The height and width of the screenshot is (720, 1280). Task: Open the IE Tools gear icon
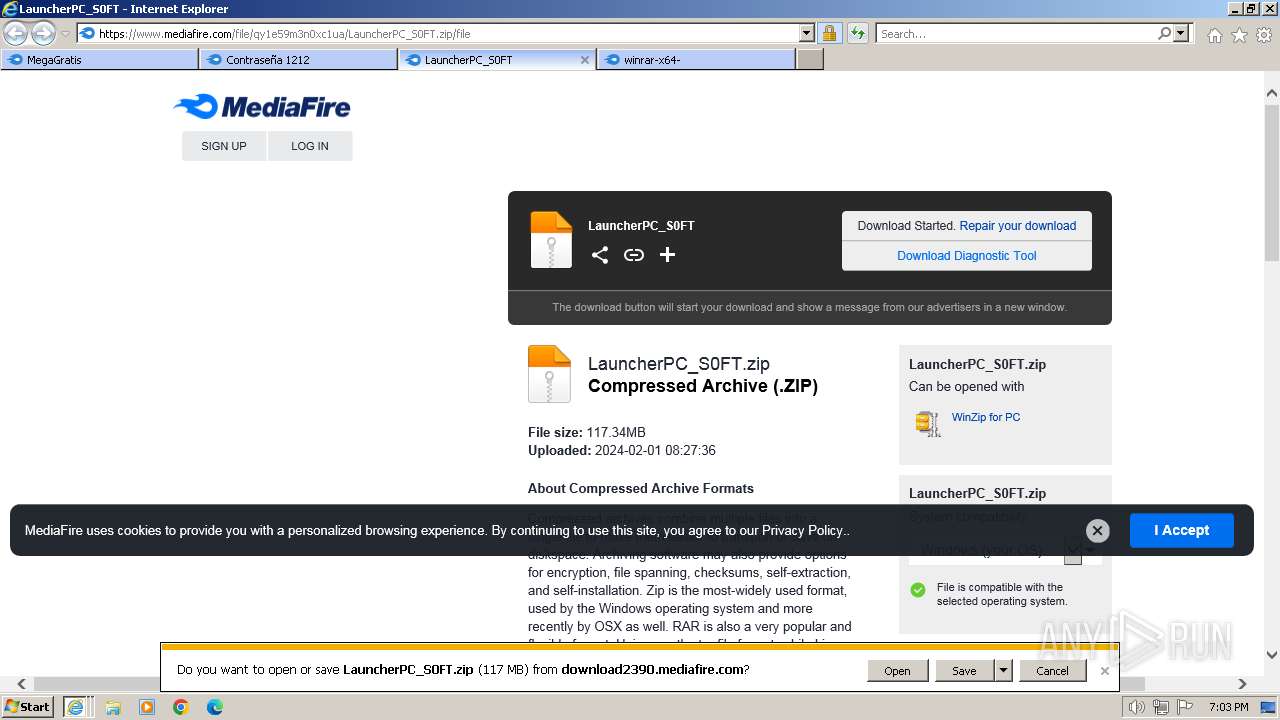[x=1264, y=35]
